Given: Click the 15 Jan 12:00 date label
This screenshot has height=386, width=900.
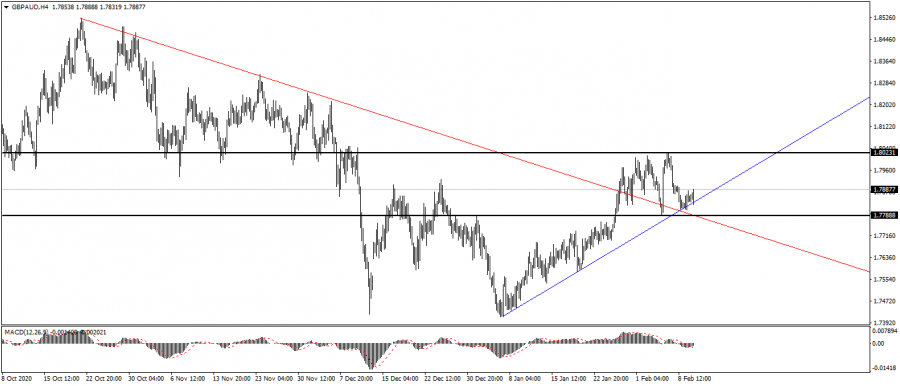Looking at the screenshot, I should tap(569, 379).
